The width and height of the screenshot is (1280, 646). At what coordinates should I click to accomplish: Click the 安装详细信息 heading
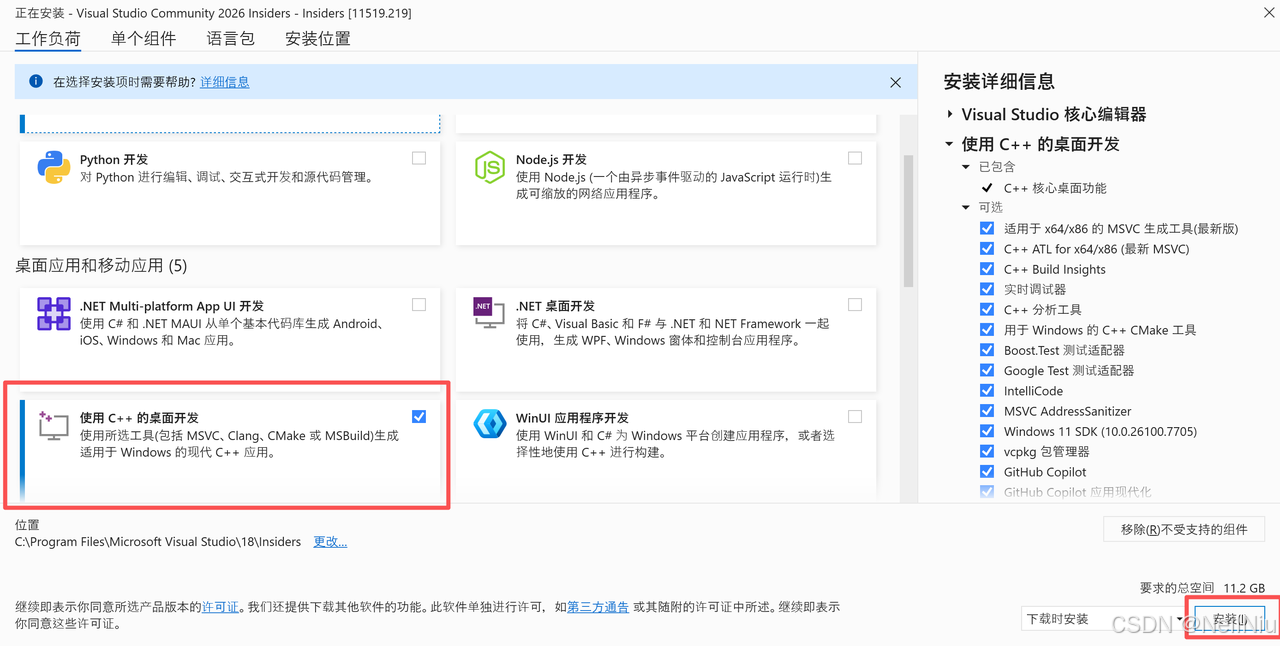coord(999,82)
